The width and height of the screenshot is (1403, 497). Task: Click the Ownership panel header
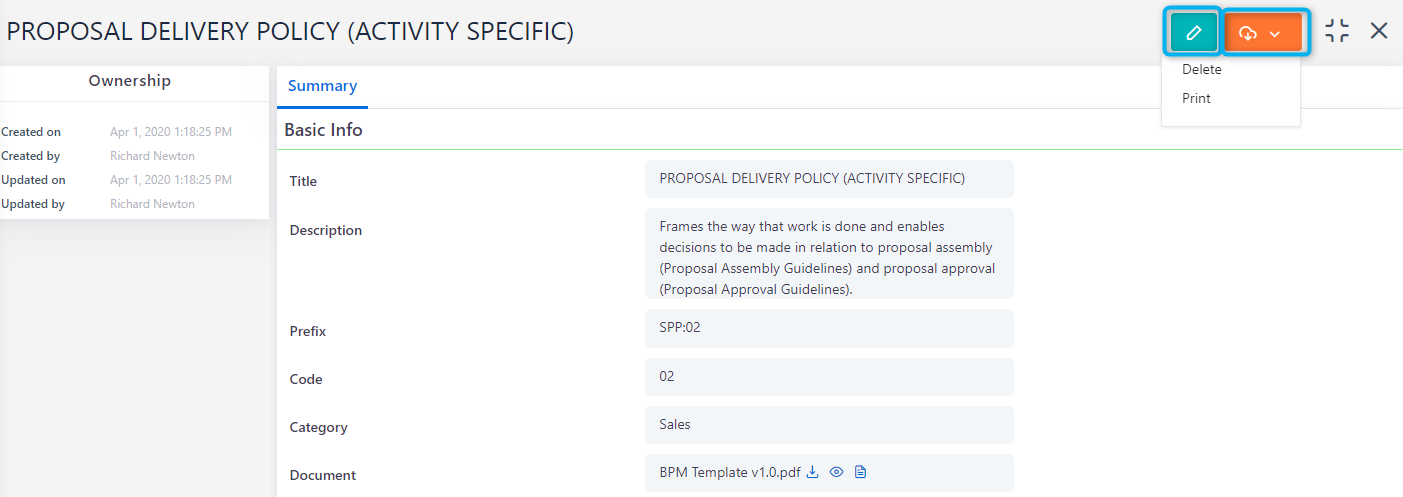tap(130, 81)
